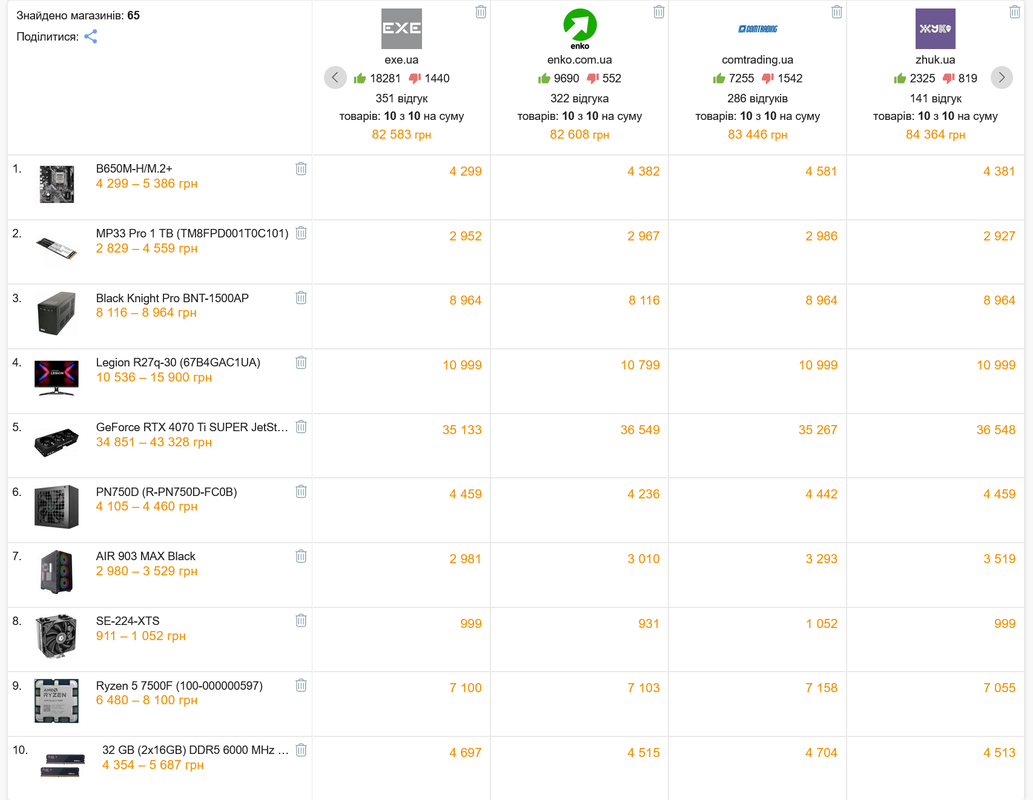Click the share icon next to Поділитися
Screen dimensions: 1033x800
pyautogui.click(x=91, y=36)
